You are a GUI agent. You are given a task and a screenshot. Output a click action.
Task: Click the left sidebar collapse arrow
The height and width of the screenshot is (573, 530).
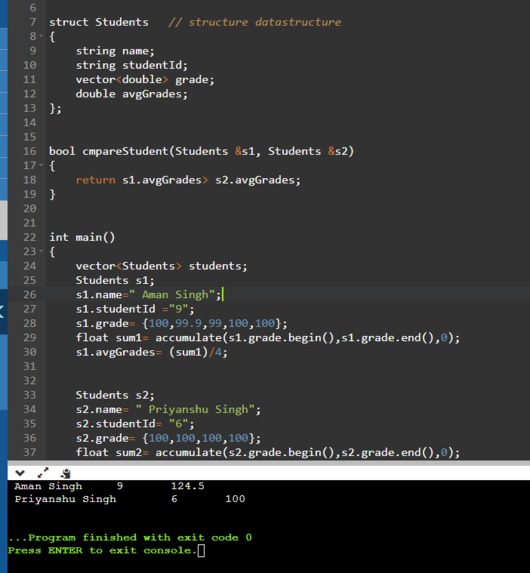pos(2,311)
